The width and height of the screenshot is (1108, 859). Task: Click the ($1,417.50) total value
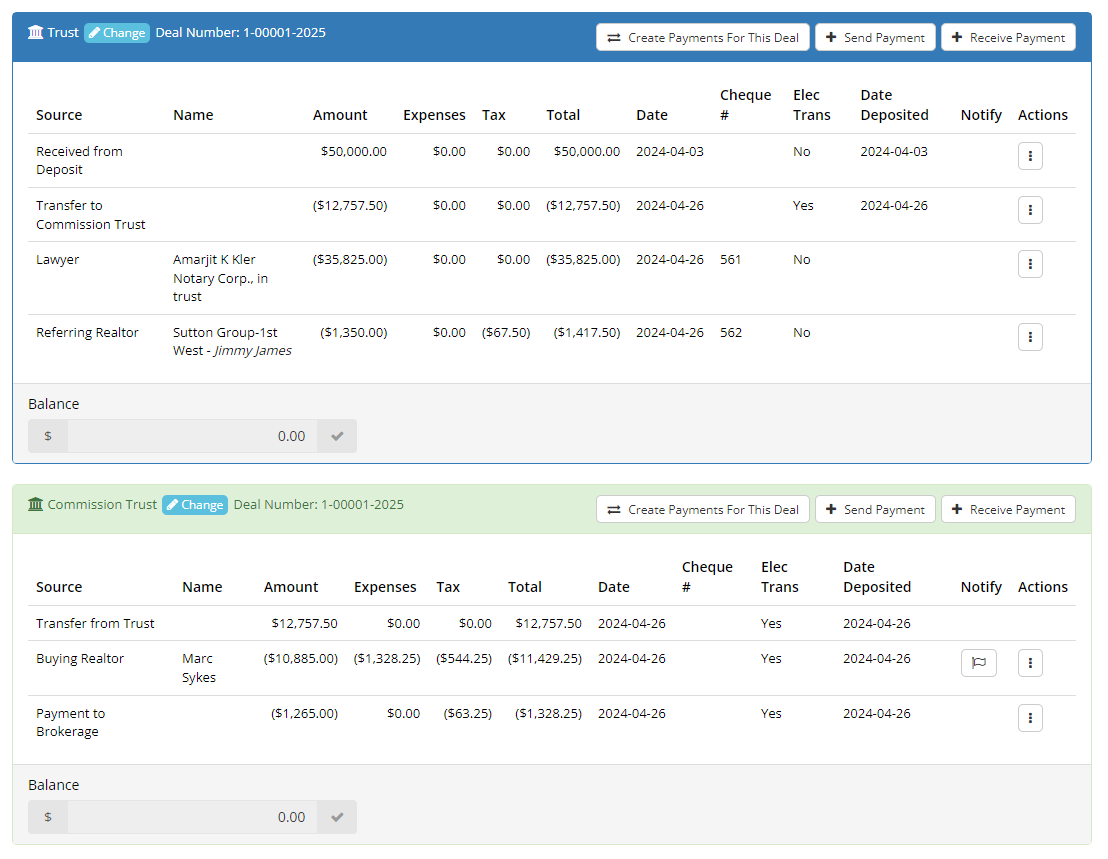(x=587, y=332)
